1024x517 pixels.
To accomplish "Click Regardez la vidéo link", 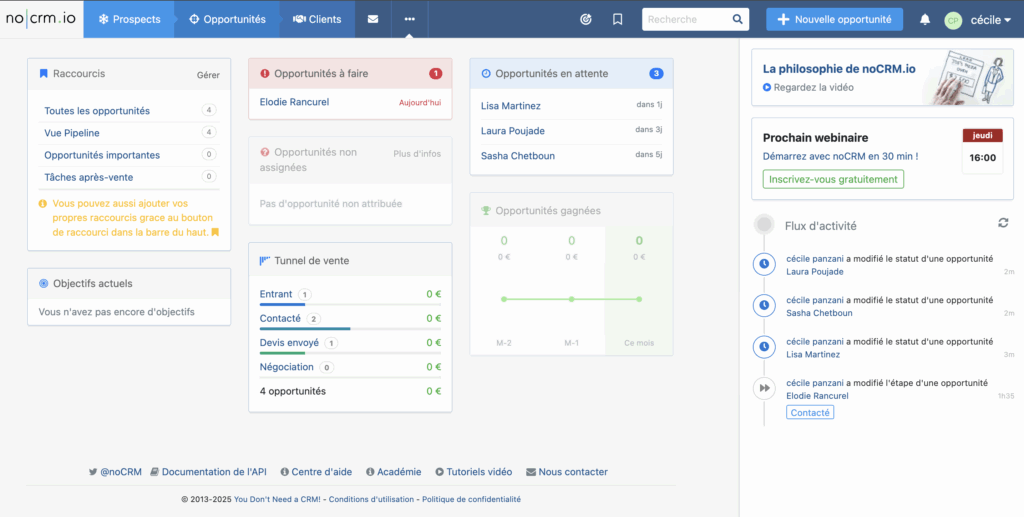I will pyautogui.click(x=812, y=87).
